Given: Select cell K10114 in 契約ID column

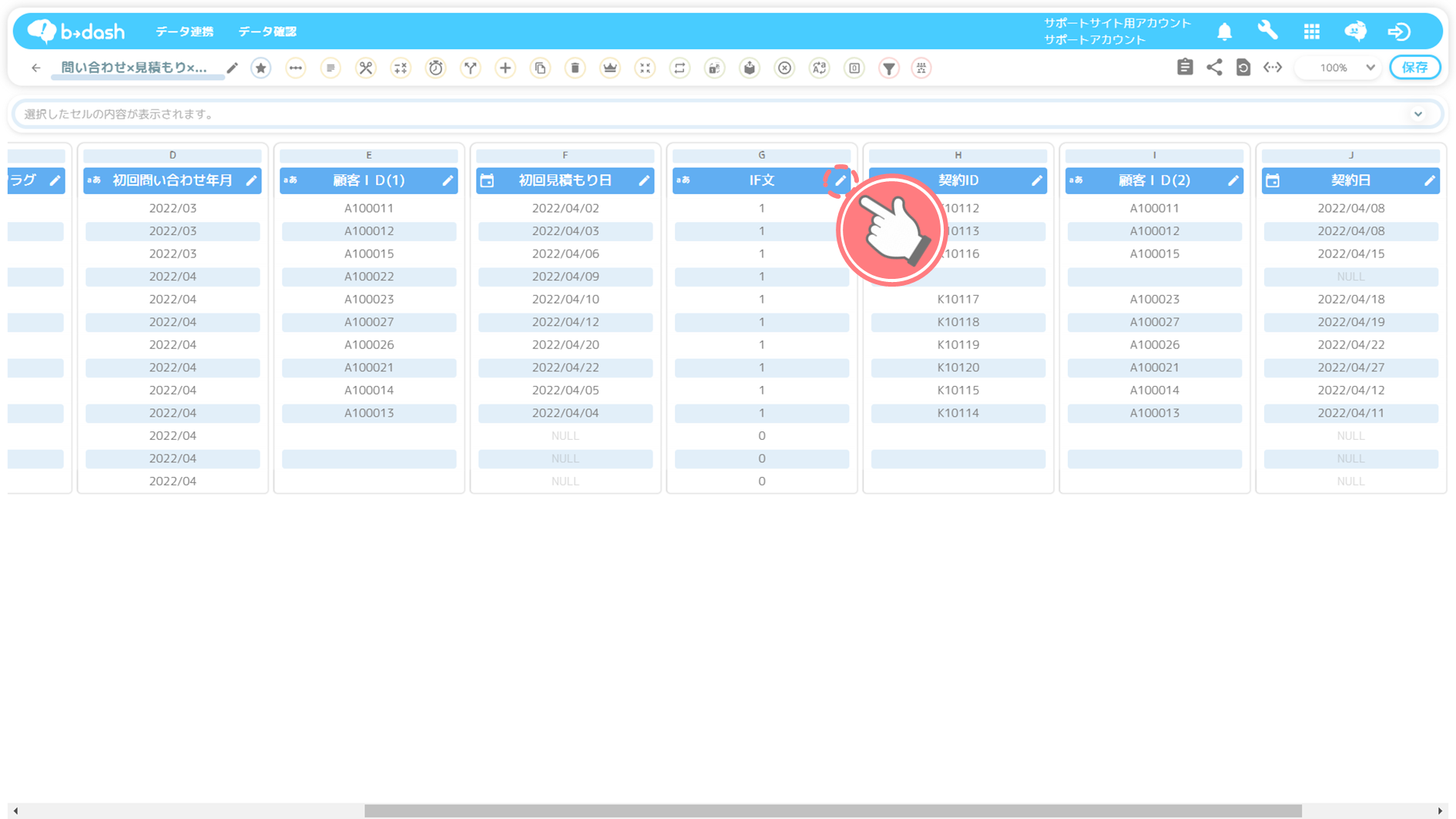Looking at the screenshot, I should (x=958, y=413).
